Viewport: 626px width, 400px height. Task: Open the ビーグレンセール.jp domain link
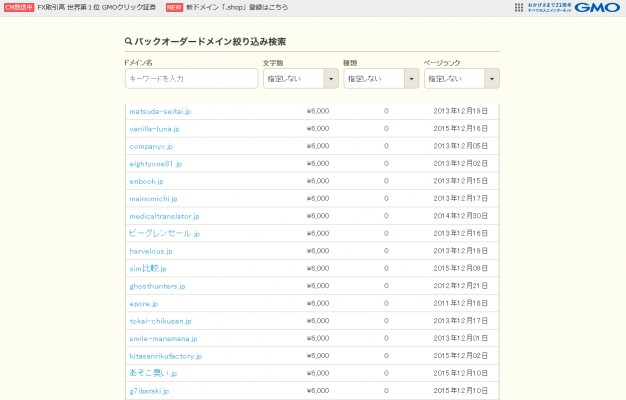(164, 234)
